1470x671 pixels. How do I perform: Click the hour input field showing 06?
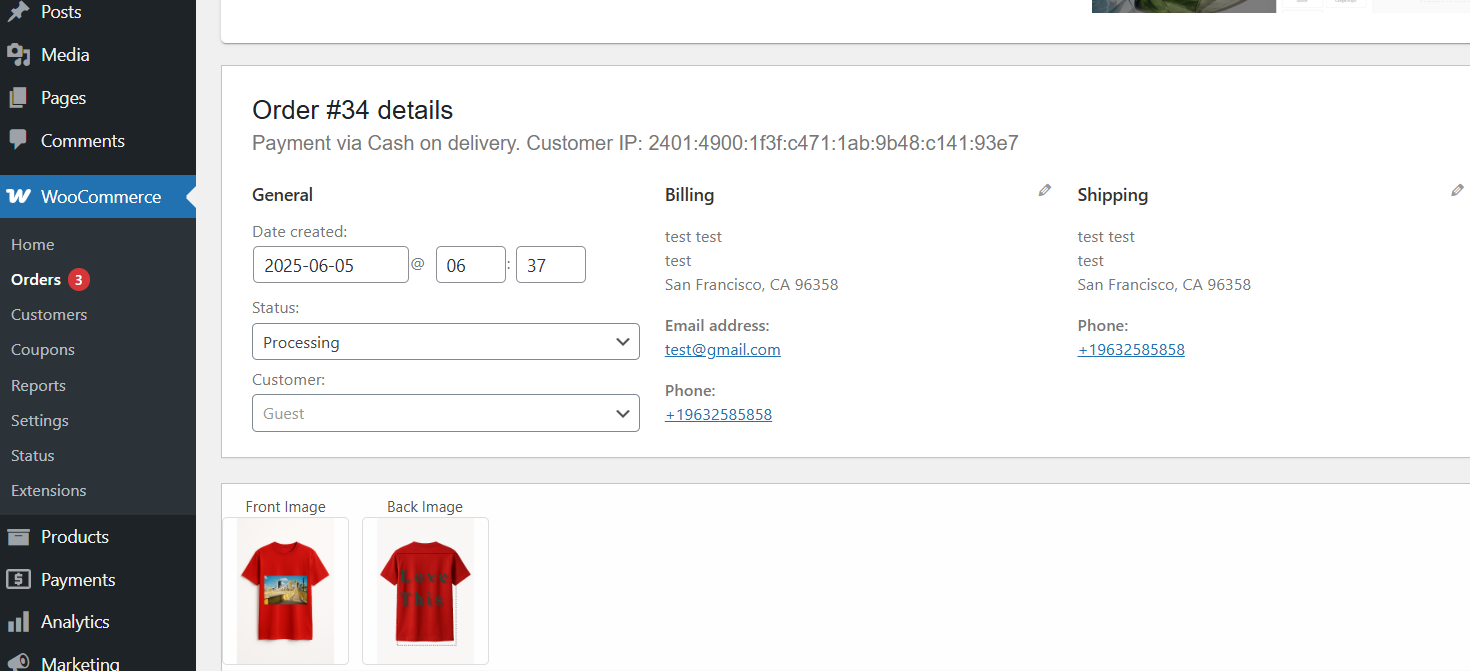coord(470,265)
